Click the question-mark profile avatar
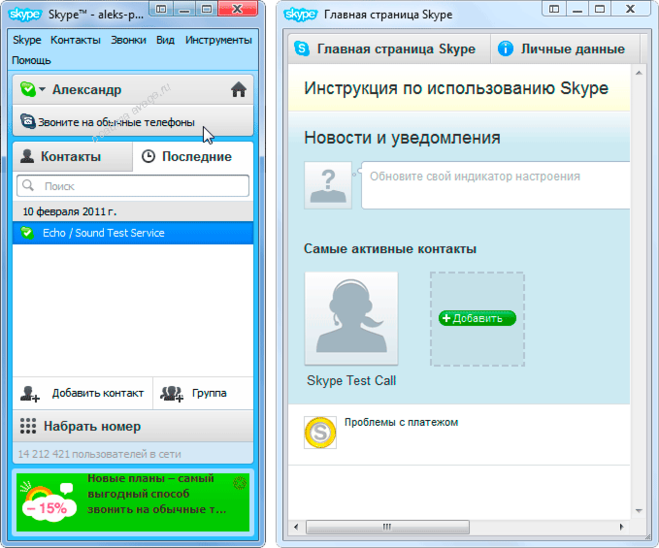This screenshot has width=659, height=548. coord(328,185)
